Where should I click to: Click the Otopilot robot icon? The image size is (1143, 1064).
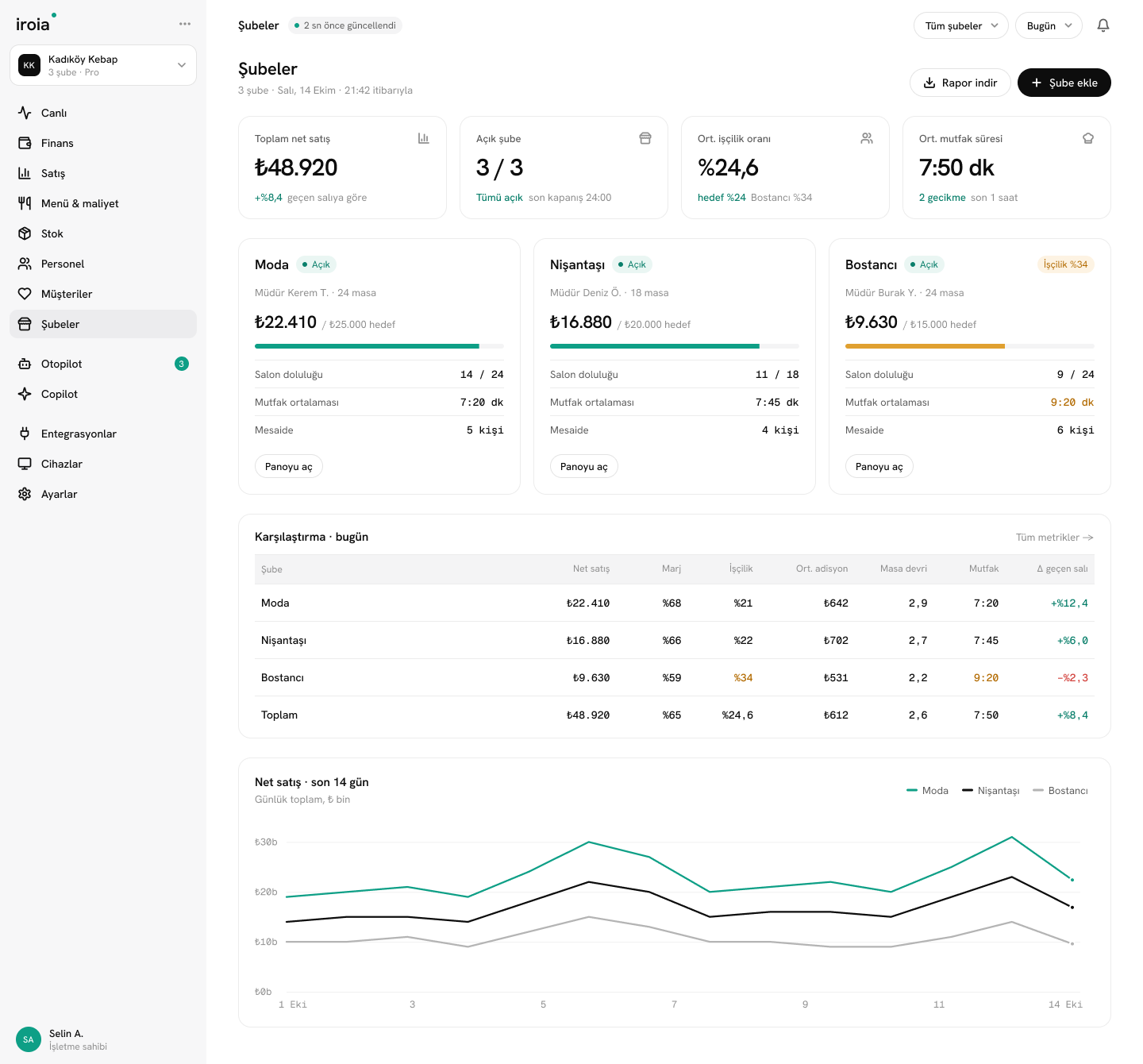click(25, 364)
